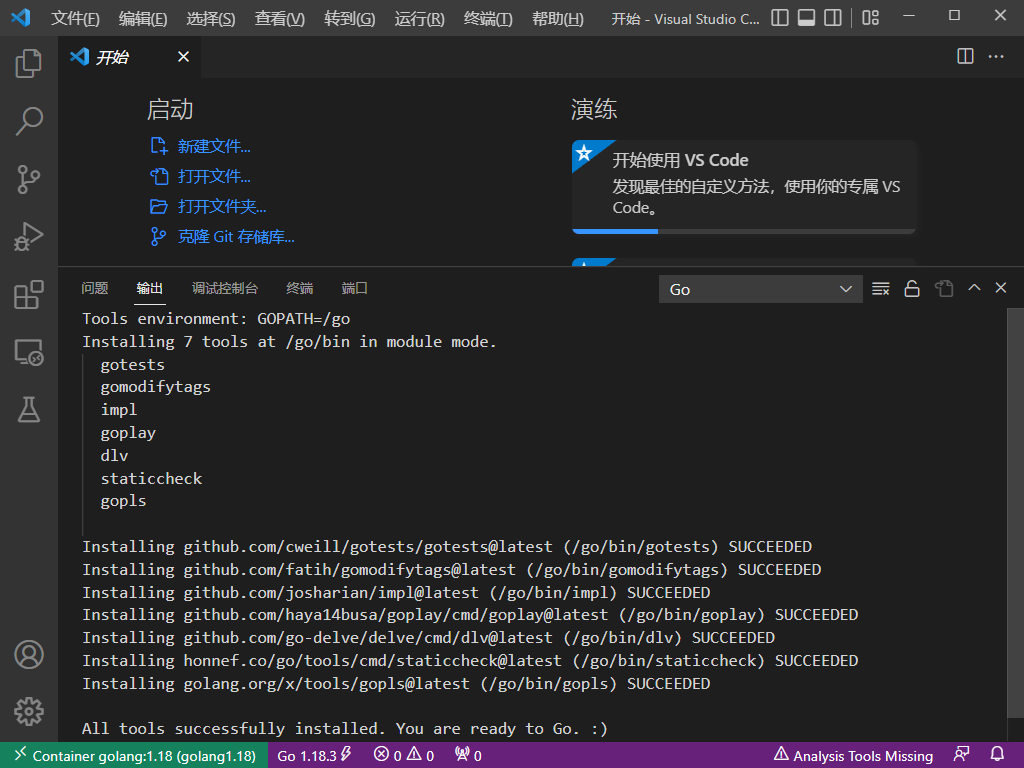Switch to the 调试控制台 panel tab

coord(225,288)
